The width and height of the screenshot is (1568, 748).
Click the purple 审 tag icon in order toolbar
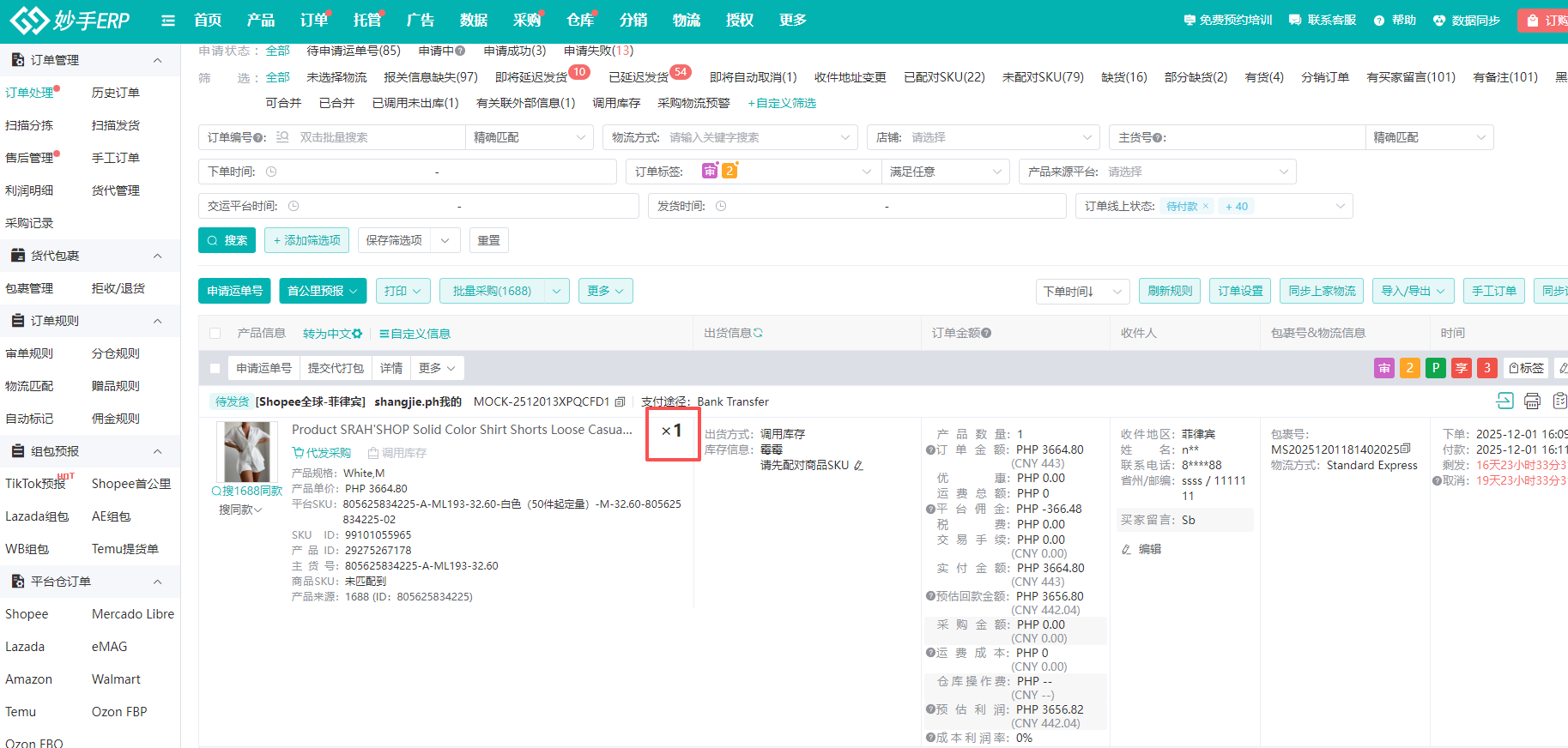tap(1383, 368)
